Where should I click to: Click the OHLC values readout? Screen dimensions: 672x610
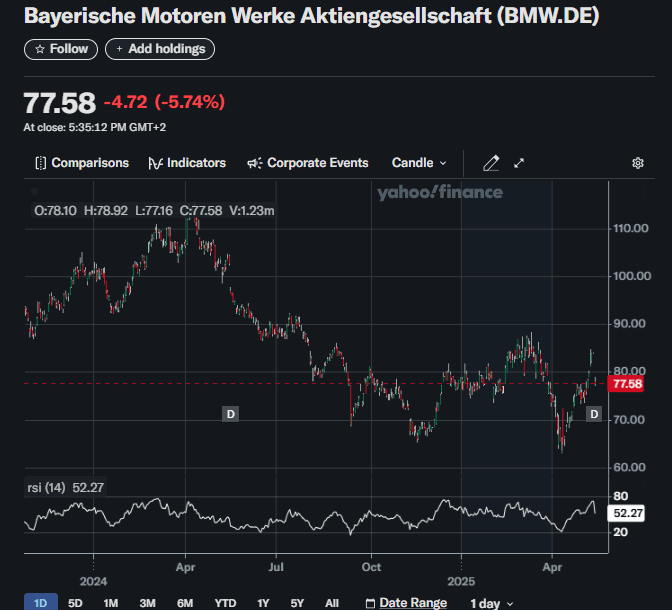[x=154, y=211]
